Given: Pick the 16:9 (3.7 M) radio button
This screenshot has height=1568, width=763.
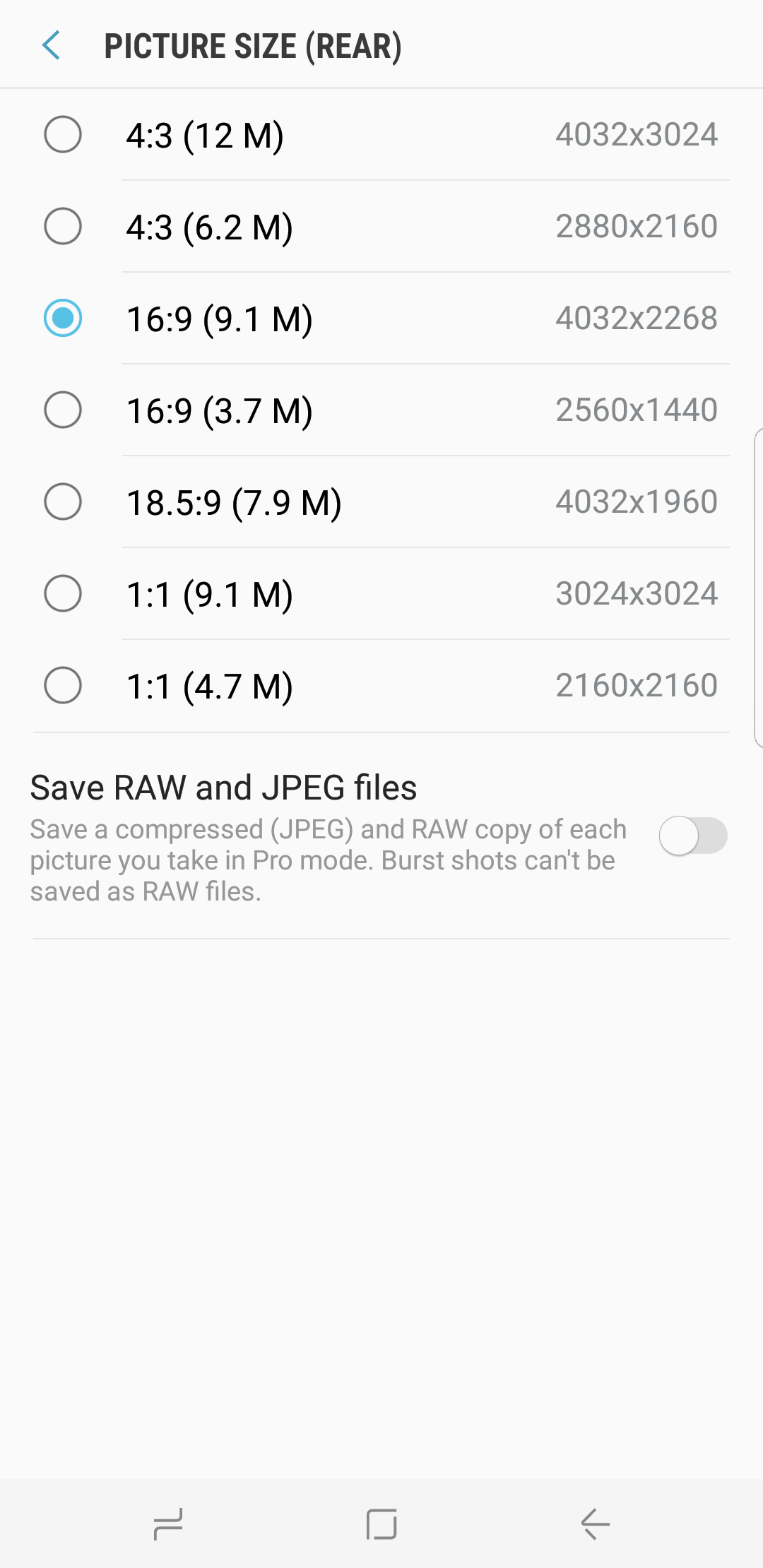Looking at the screenshot, I should point(63,410).
